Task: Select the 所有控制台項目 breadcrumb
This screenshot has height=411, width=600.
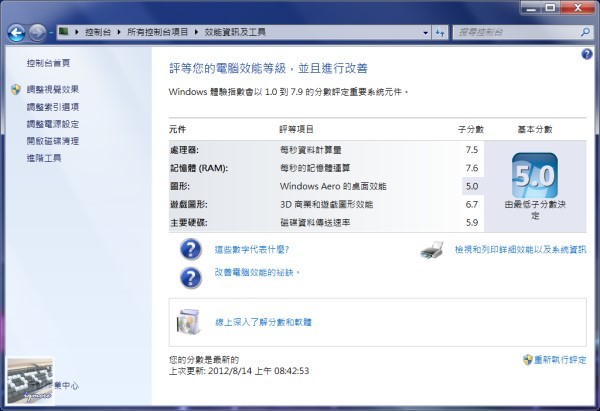Action: (158, 32)
